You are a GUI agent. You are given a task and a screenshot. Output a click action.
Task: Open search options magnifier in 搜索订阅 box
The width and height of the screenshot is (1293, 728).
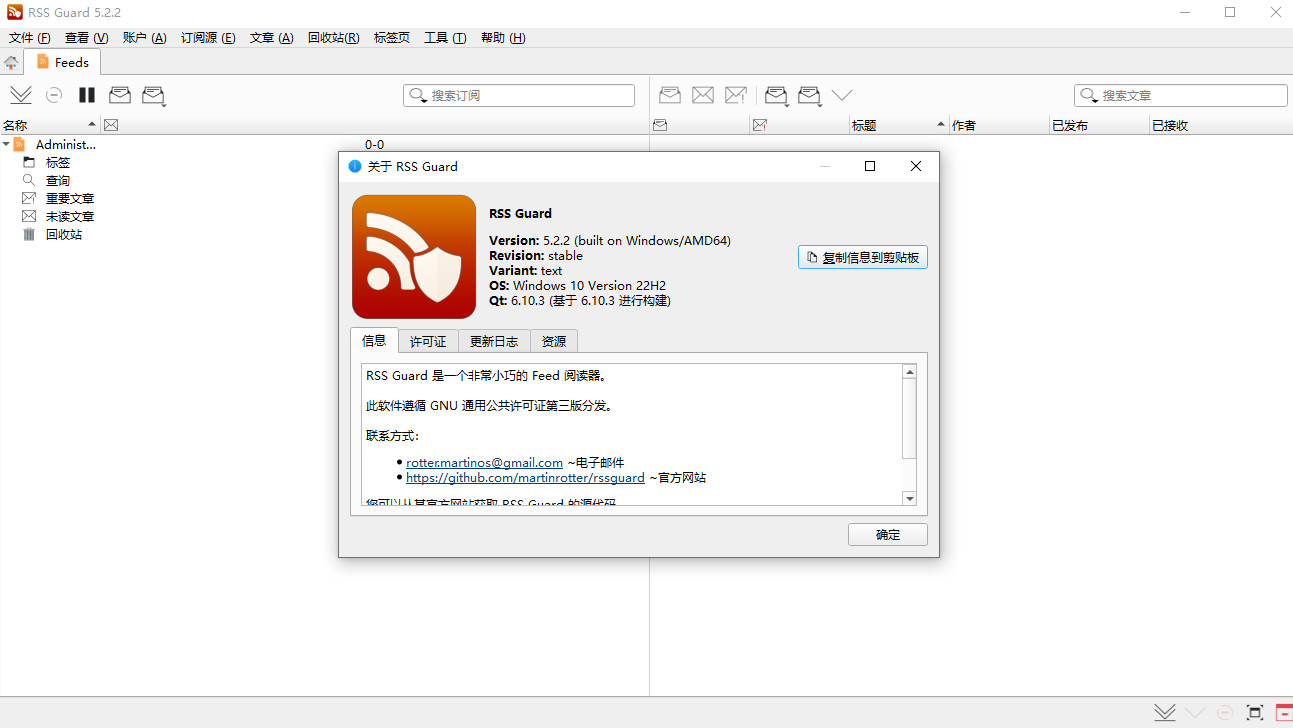[x=418, y=96]
